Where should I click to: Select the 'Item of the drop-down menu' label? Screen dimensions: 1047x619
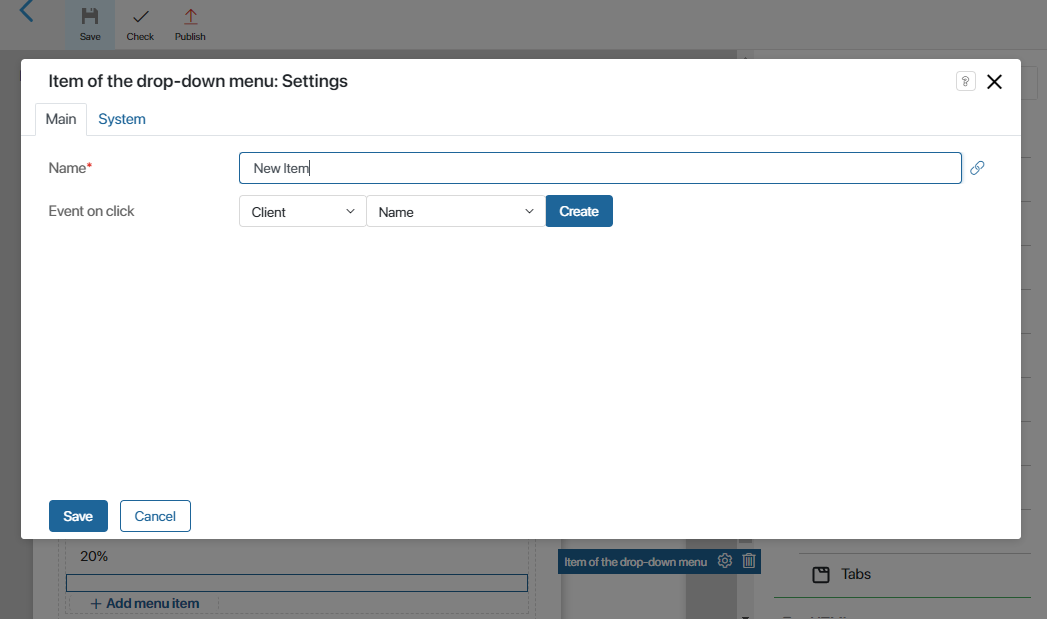(635, 562)
